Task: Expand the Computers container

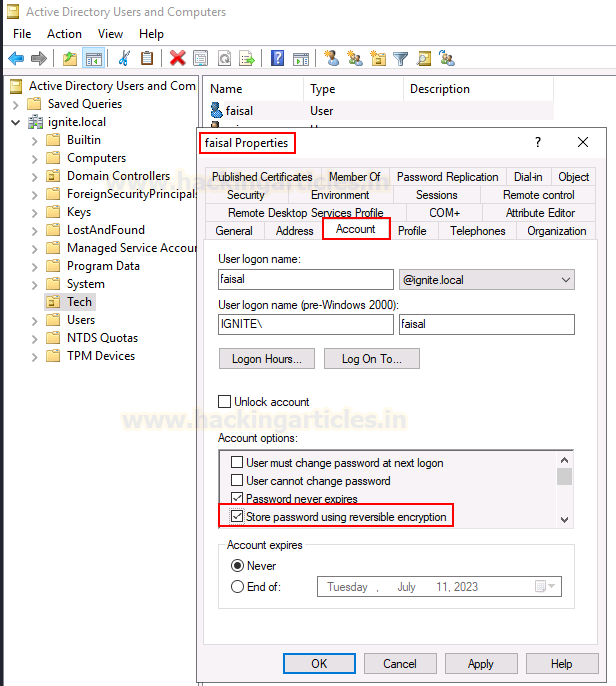Action: [x=35, y=159]
